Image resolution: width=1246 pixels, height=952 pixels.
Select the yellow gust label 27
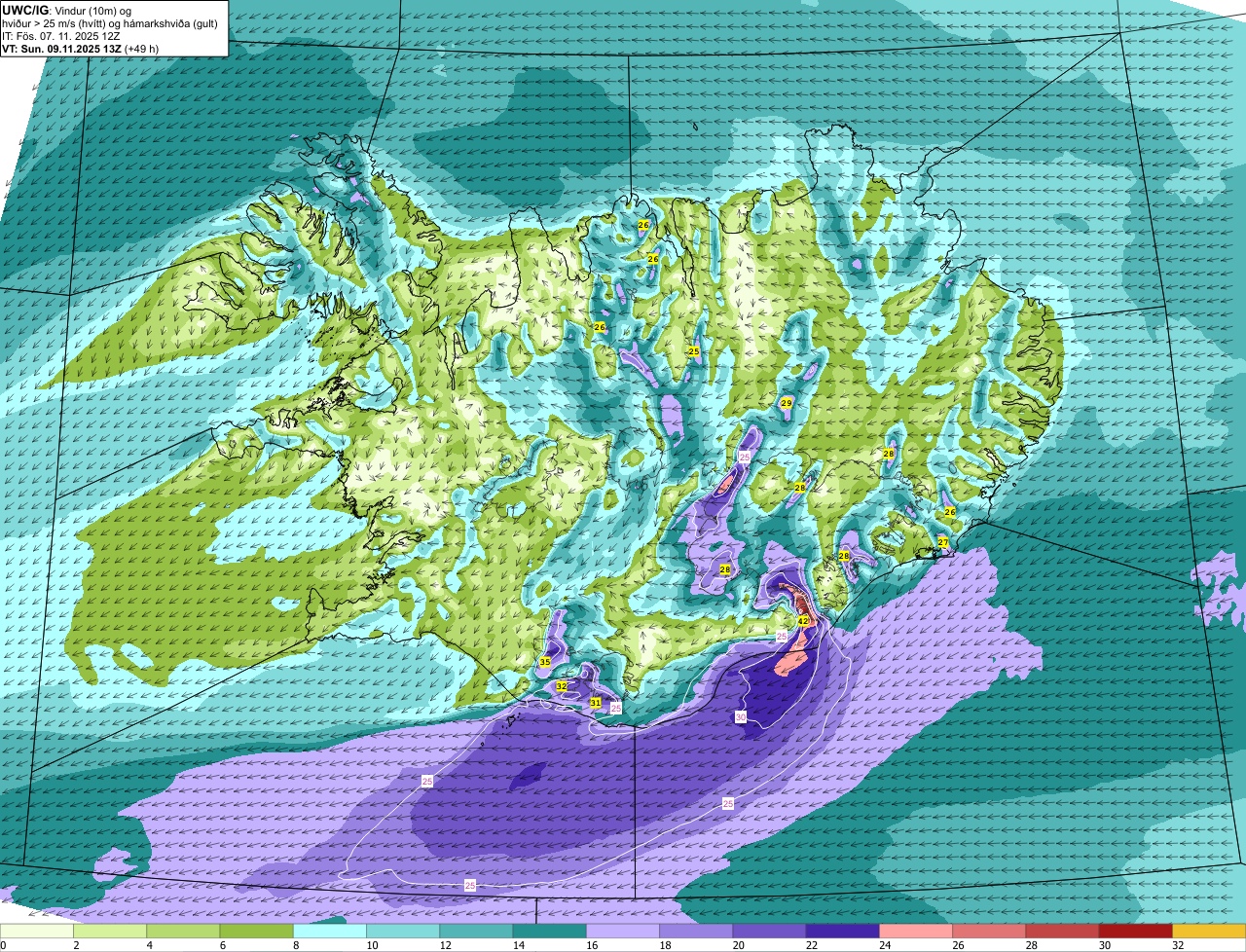pyautogui.click(x=942, y=542)
